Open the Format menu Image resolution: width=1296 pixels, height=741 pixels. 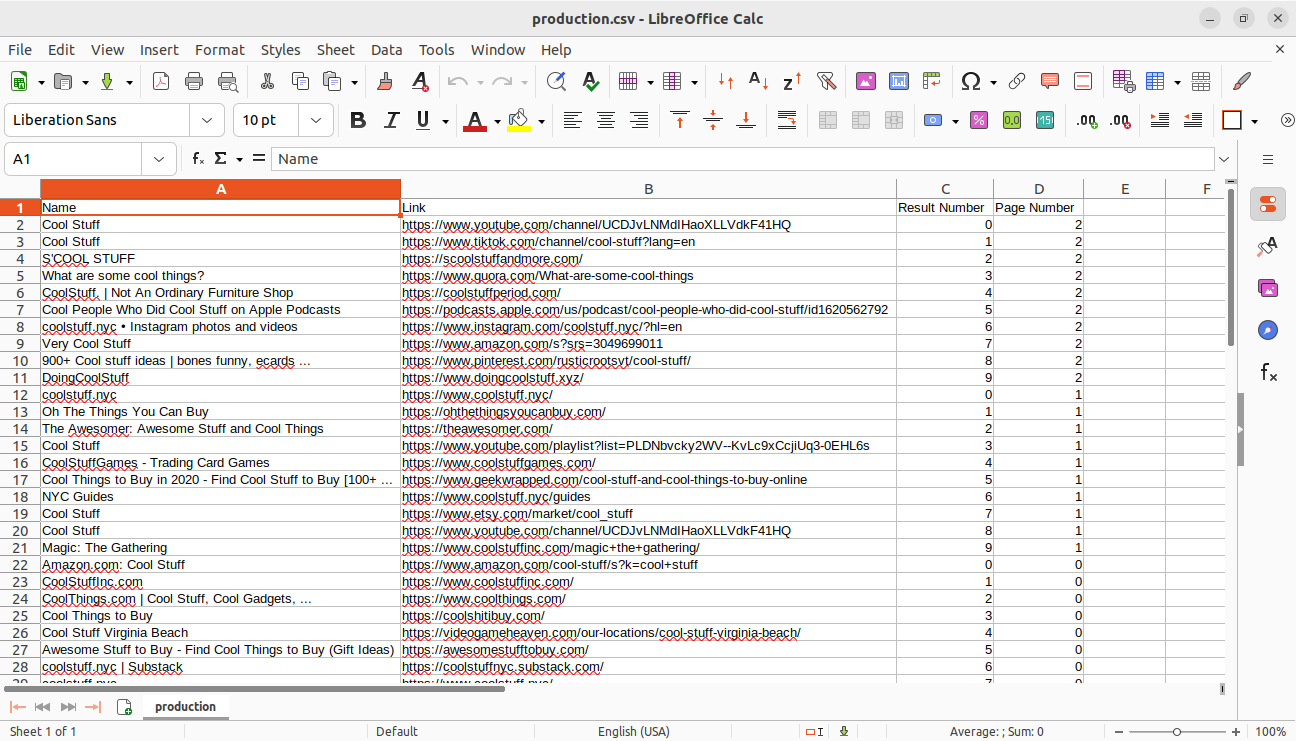(x=220, y=49)
